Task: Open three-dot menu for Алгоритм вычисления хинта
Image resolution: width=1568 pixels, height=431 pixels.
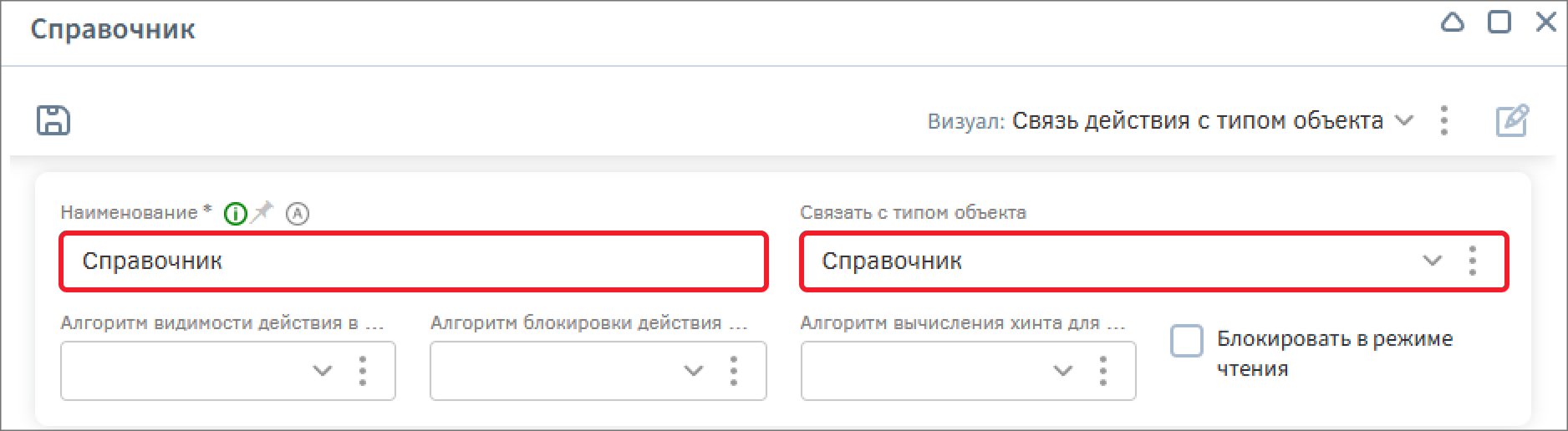Action: pos(1103,370)
